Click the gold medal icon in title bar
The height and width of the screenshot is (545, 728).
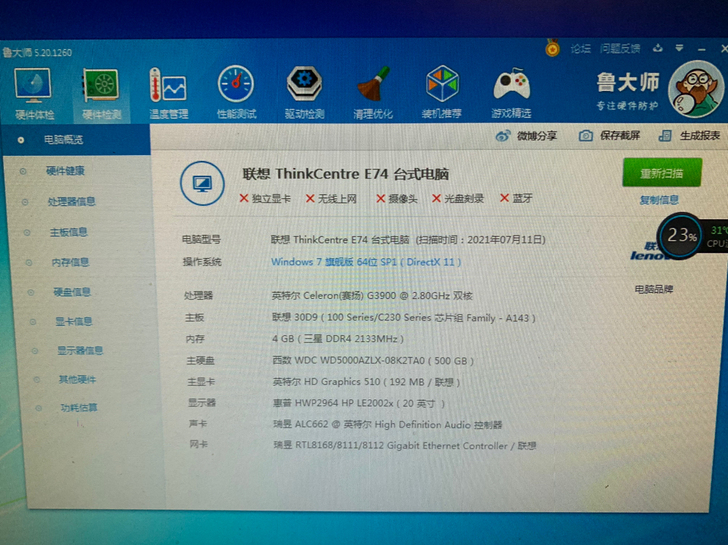click(552, 48)
